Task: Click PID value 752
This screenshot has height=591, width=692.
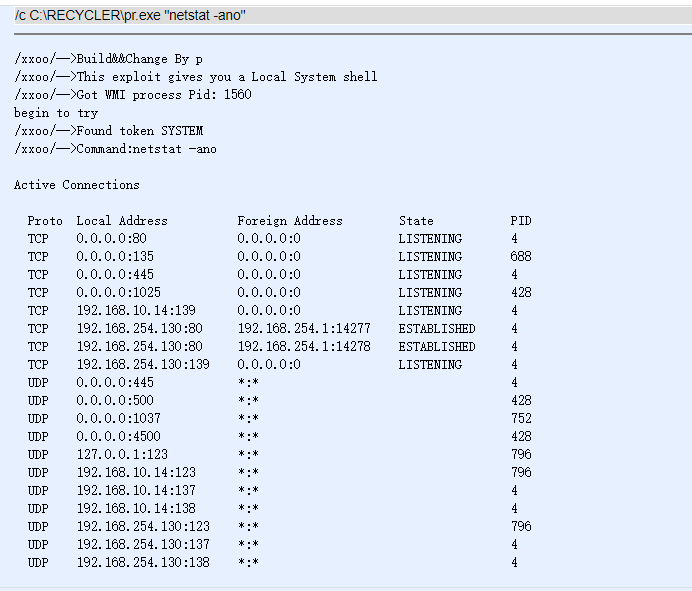Action: [x=521, y=419]
